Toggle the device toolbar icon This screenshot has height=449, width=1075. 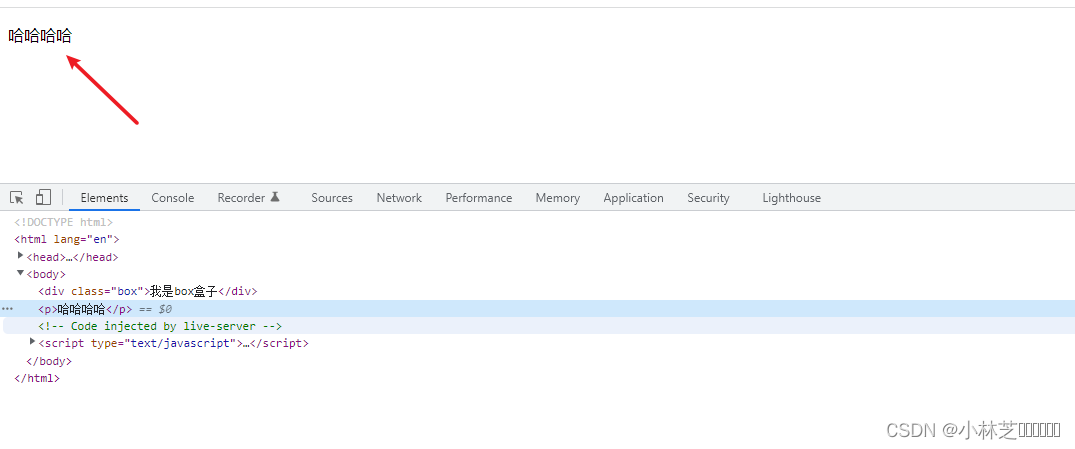click(43, 197)
